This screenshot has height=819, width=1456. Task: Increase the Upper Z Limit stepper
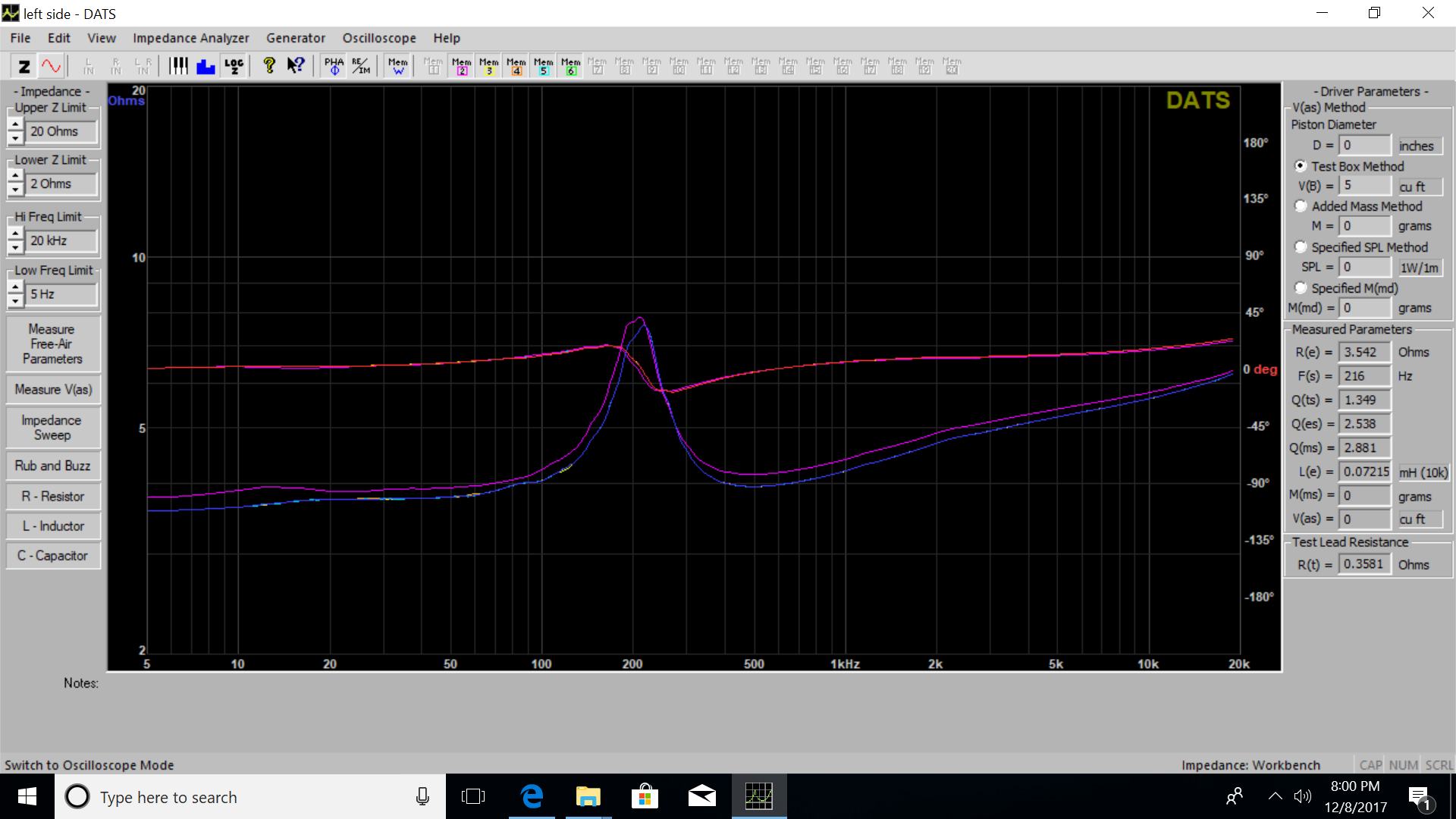(x=15, y=125)
